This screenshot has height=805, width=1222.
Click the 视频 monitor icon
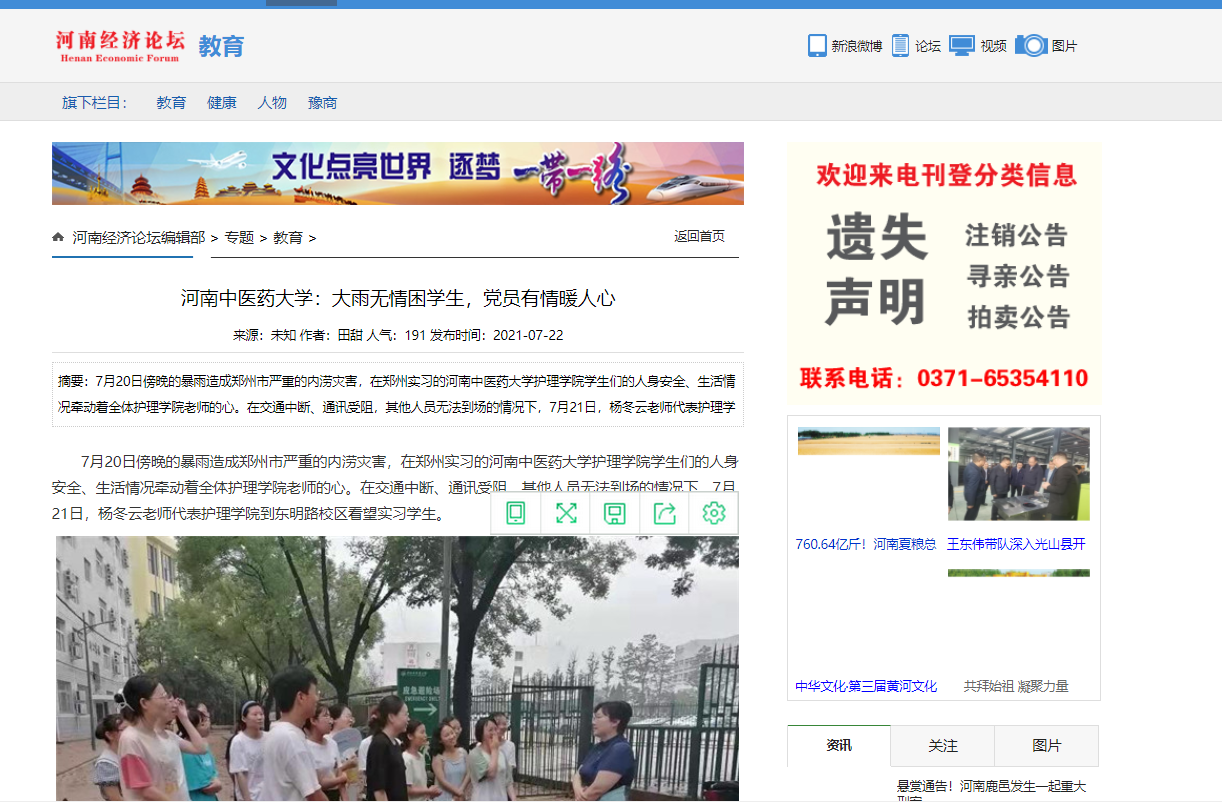click(x=961, y=46)
